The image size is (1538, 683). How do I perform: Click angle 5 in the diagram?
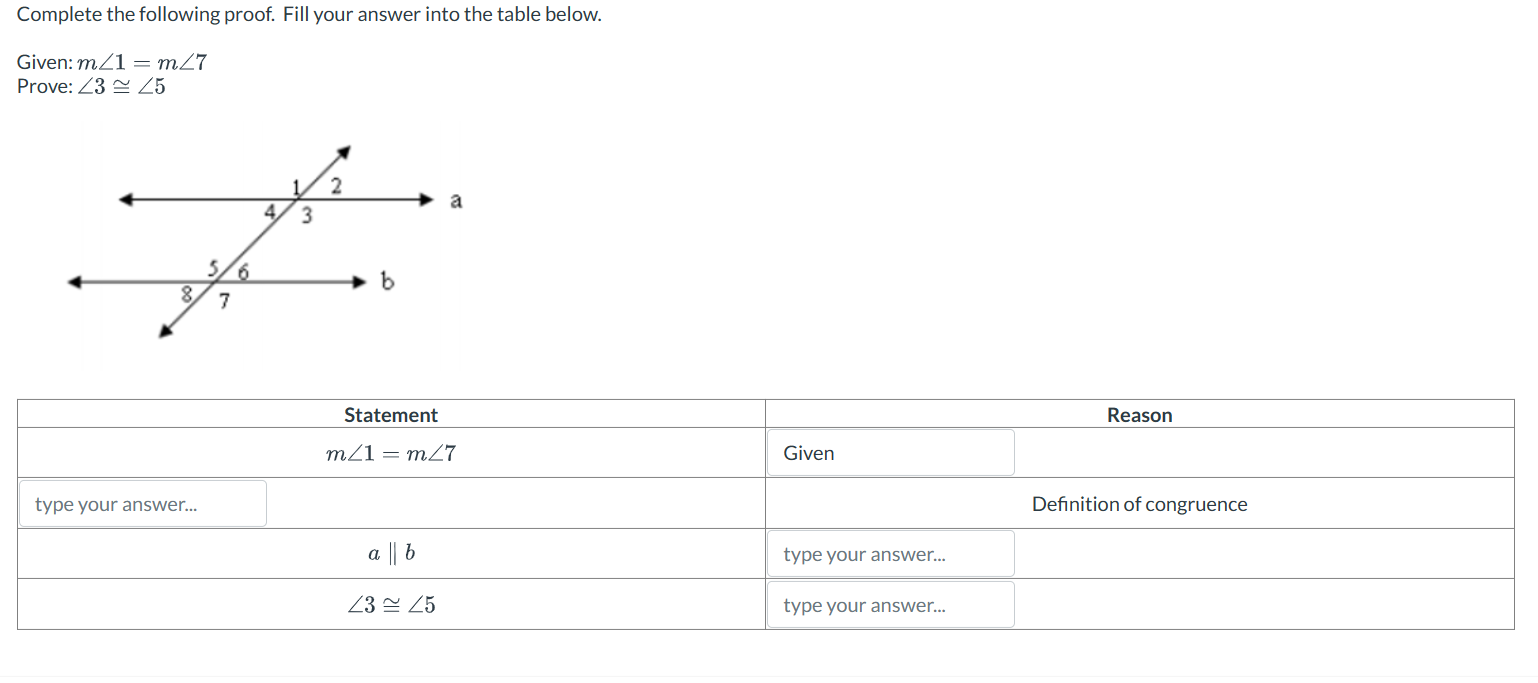[x=213, y=267]
